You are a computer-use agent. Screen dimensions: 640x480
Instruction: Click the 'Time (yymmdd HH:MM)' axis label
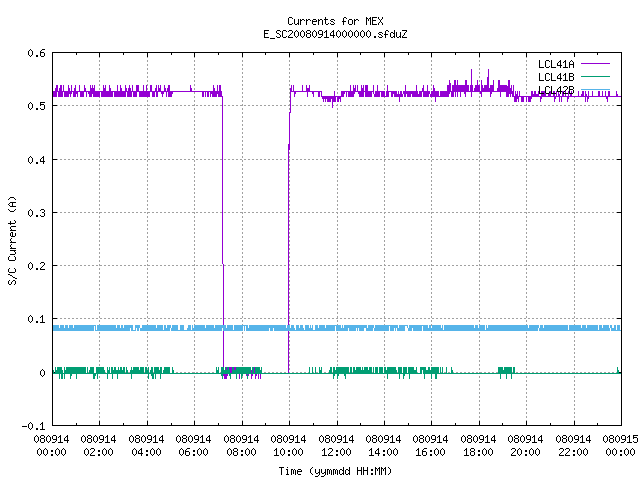tap(335, 471)
